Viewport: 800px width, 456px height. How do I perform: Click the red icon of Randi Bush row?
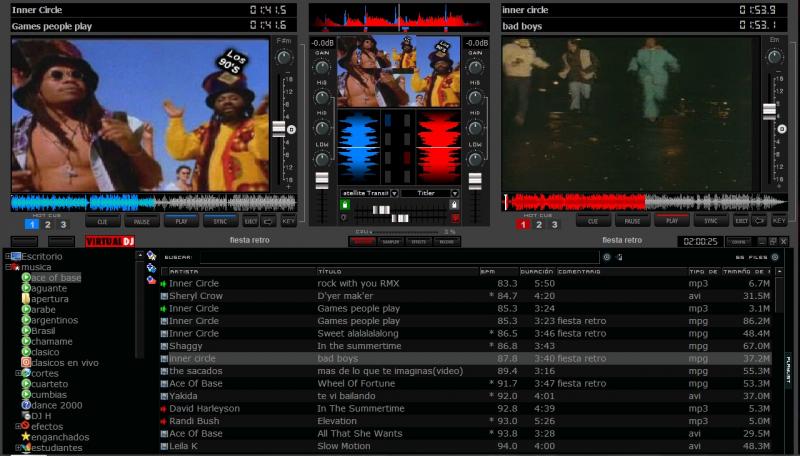[x=164, y=421]
